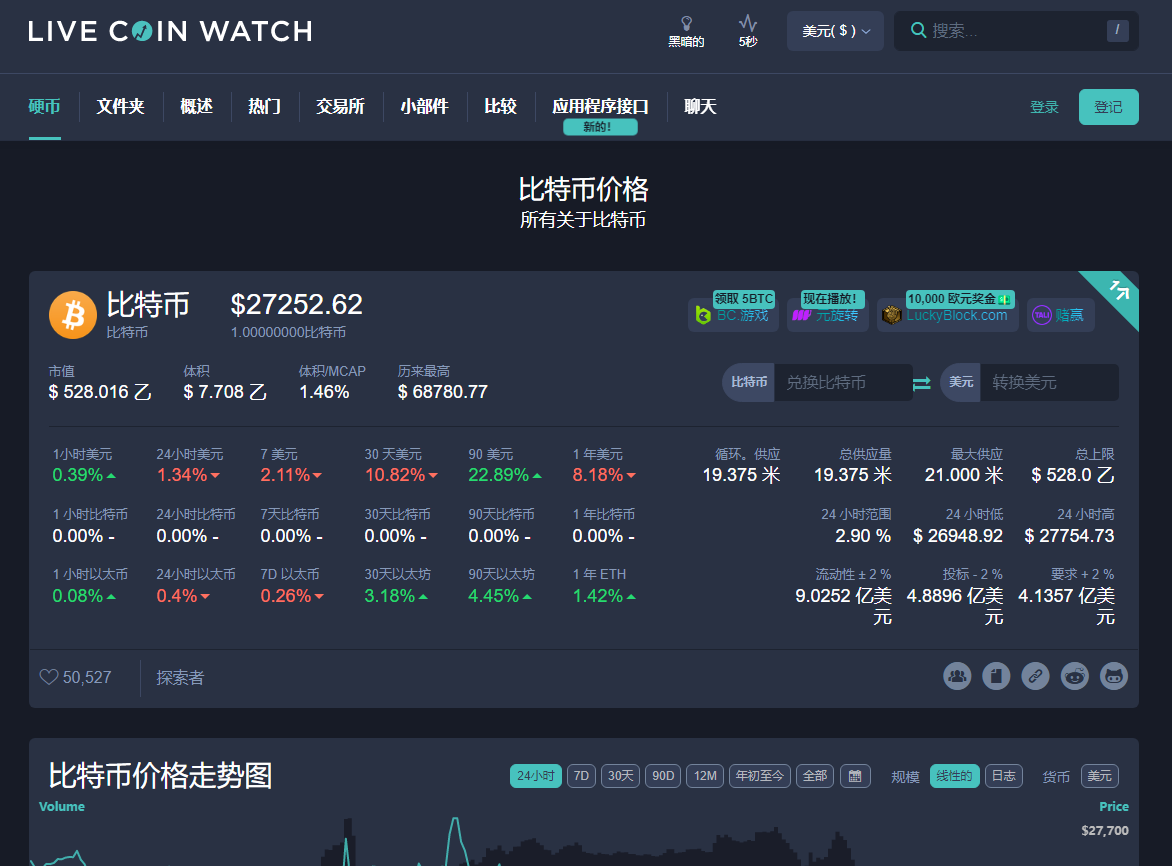This screenshot has width=1172, height=866.
Task: Expand the card using corner arrow icon
Action: pos(1119,290)
